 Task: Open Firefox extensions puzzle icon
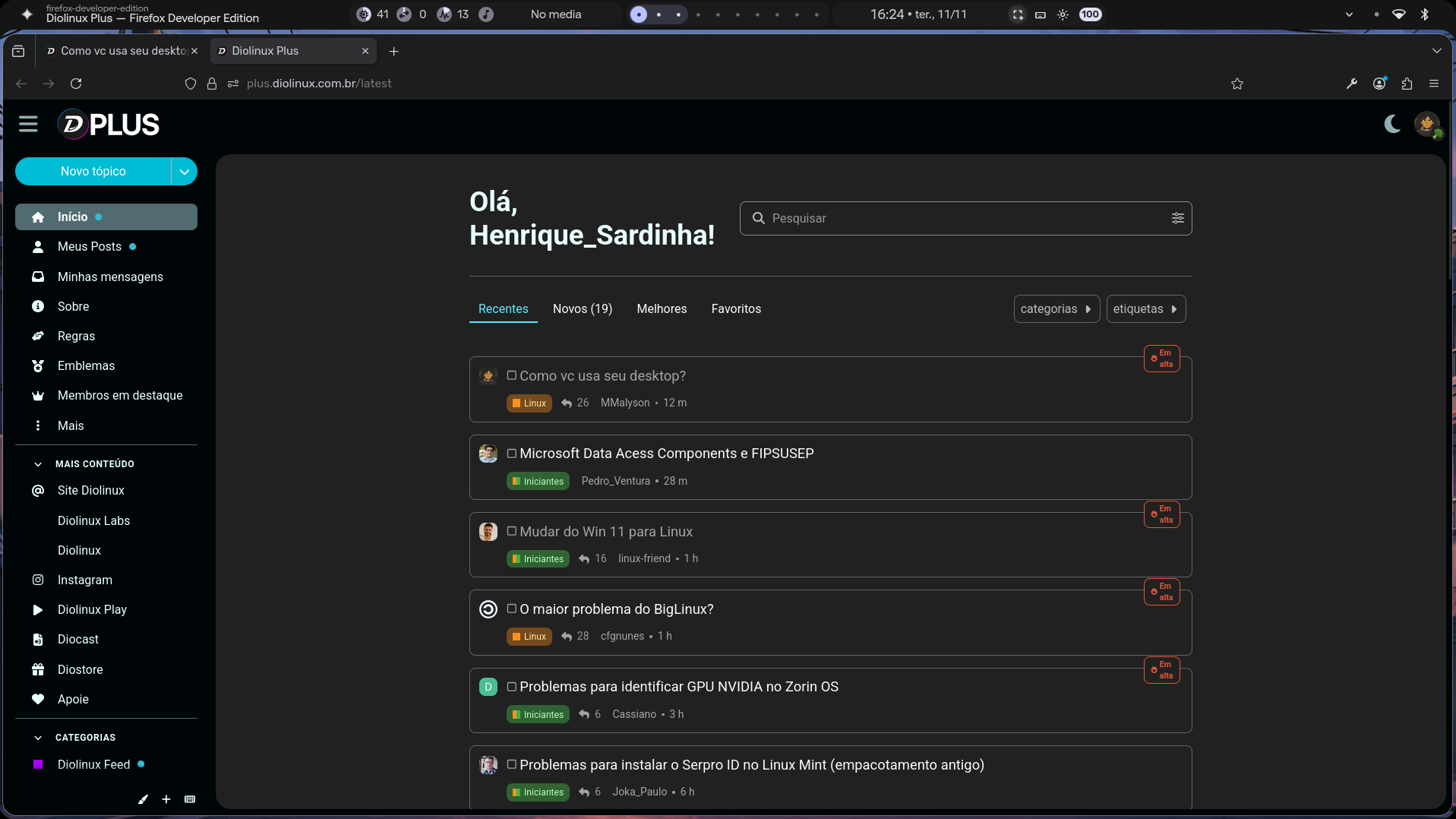click(x=1407, y=84)
